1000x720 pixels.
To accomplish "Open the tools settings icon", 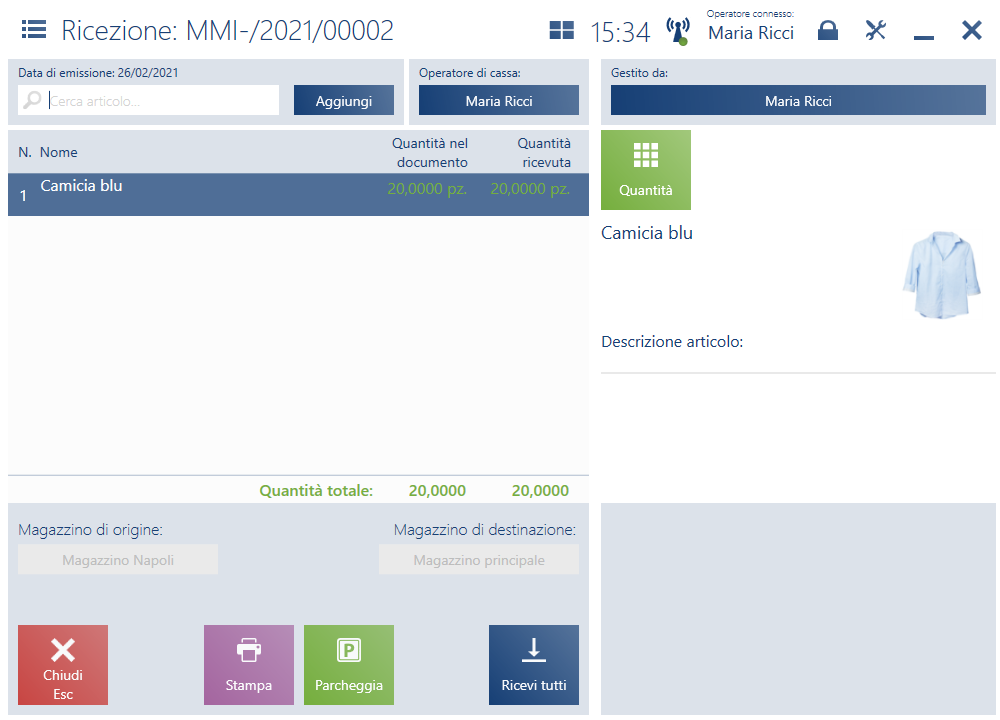I will coord(876,30).
